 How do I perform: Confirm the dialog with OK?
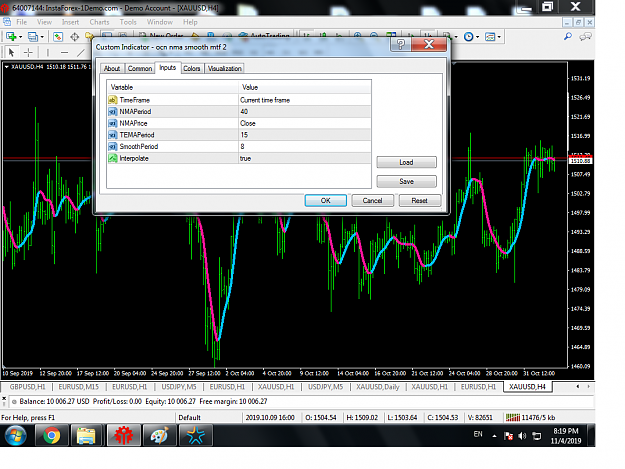(x=326, y=200)
